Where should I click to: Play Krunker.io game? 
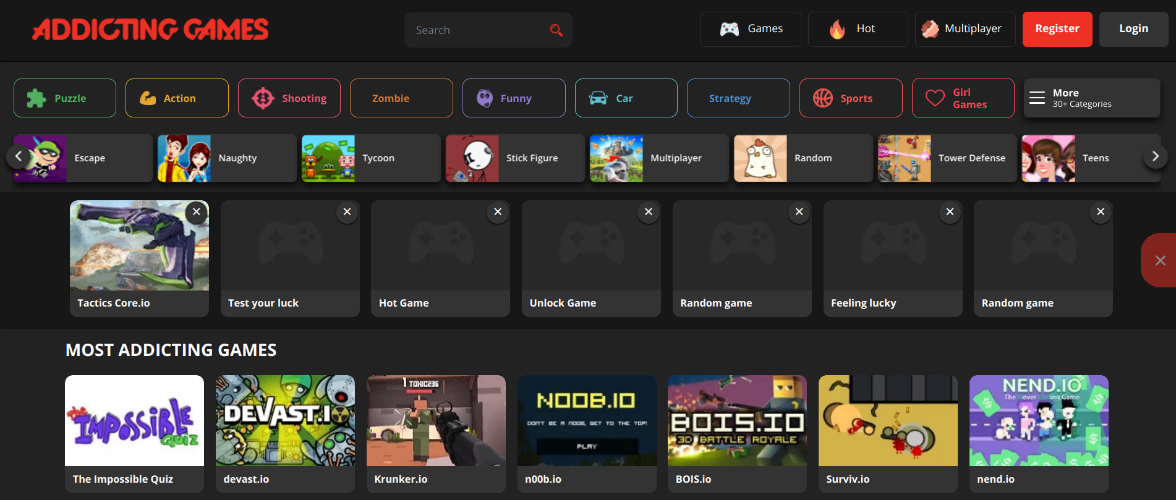[x=436, y=433]
